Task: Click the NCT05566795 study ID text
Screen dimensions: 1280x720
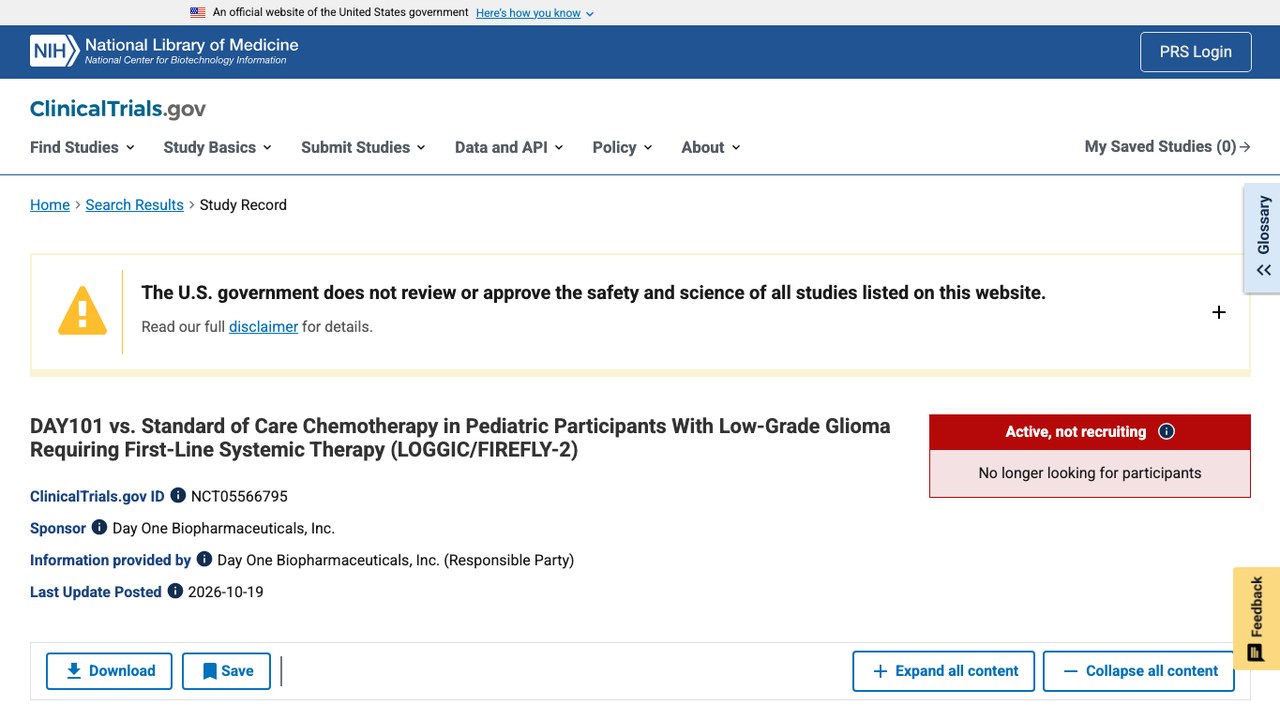Action: tap(239, 496)
